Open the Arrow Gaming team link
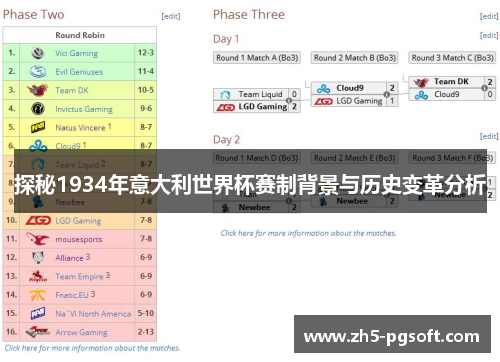Image resolution: width=500 pixels, height=362 pixels. (81, 332)
